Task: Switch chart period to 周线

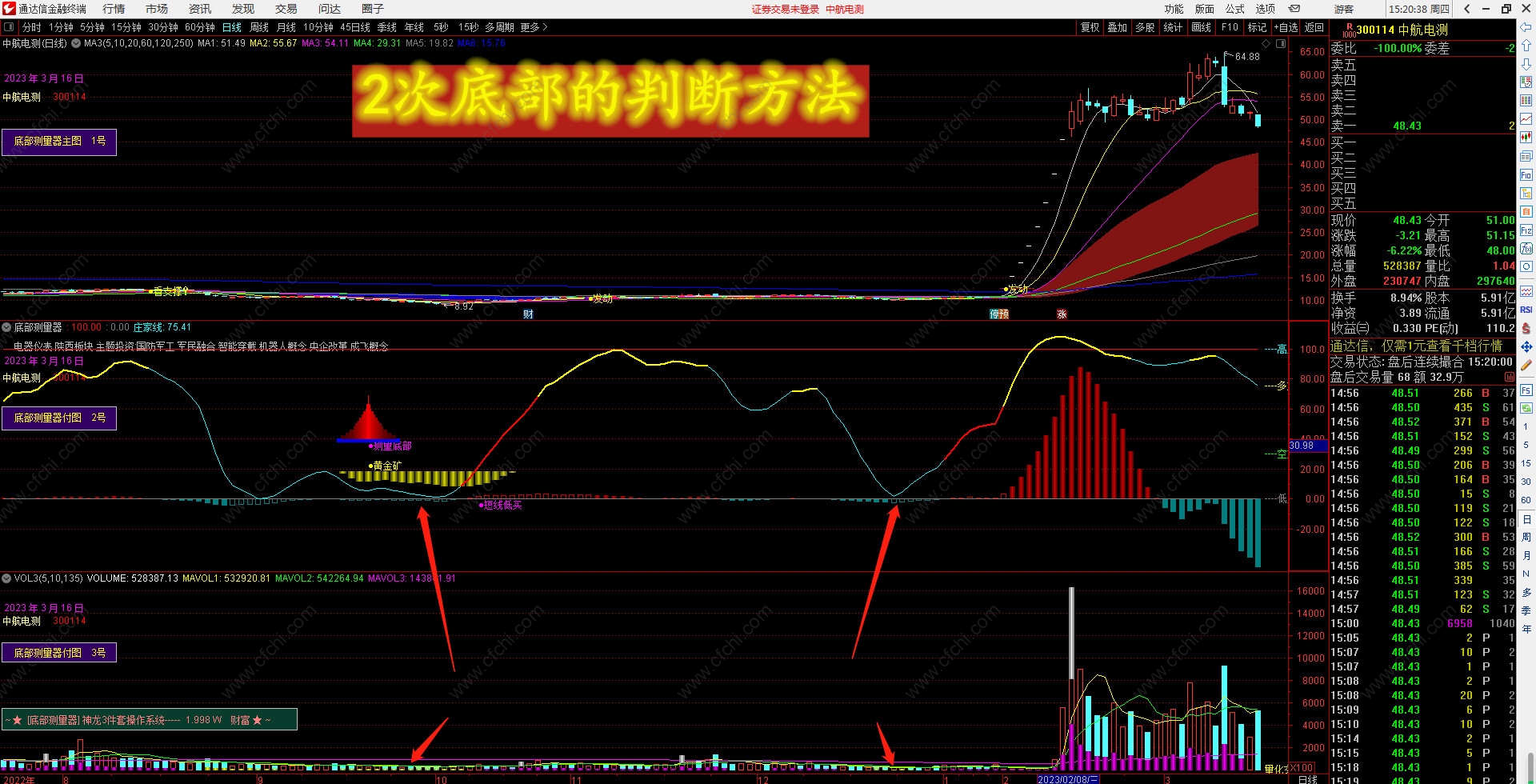Action: pos(259,27)
